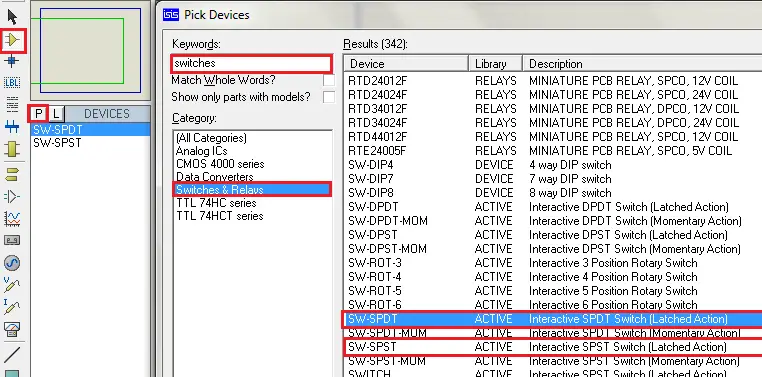Select the Text Script tool
Image resolution: width=762 pixels, height=377 pixels.
[x=12, y=104]
